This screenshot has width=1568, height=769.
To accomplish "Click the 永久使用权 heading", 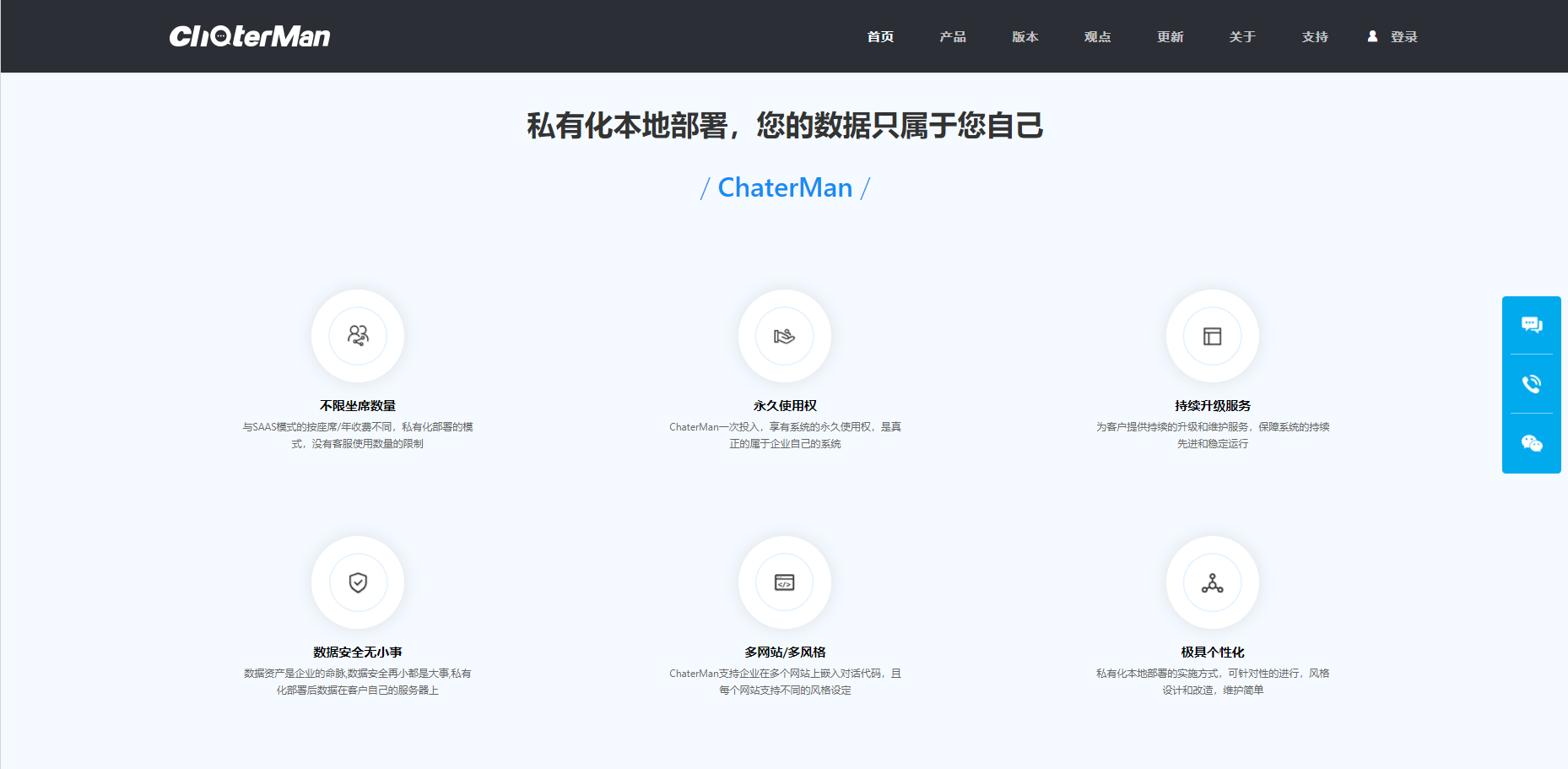I will [785, 406].
